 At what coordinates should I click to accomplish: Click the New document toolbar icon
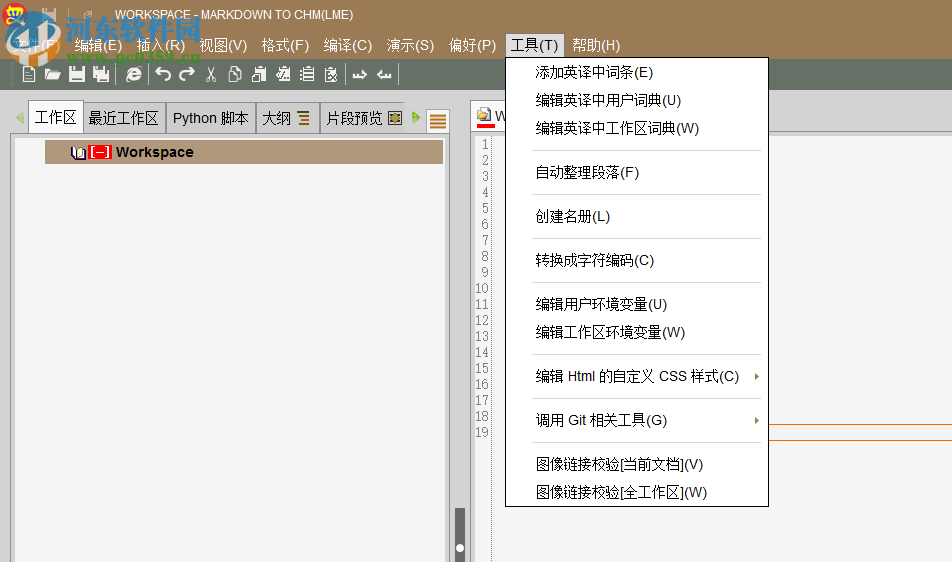(29, 75)
